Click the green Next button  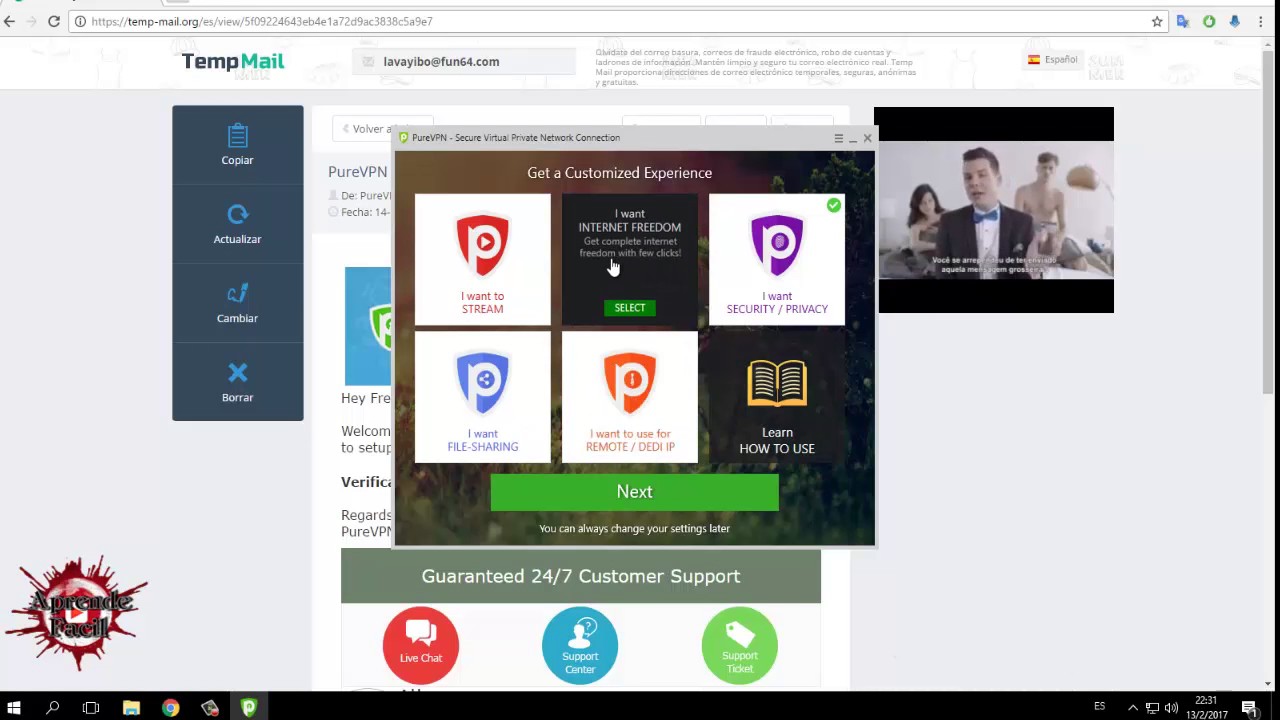click(634, 492)
